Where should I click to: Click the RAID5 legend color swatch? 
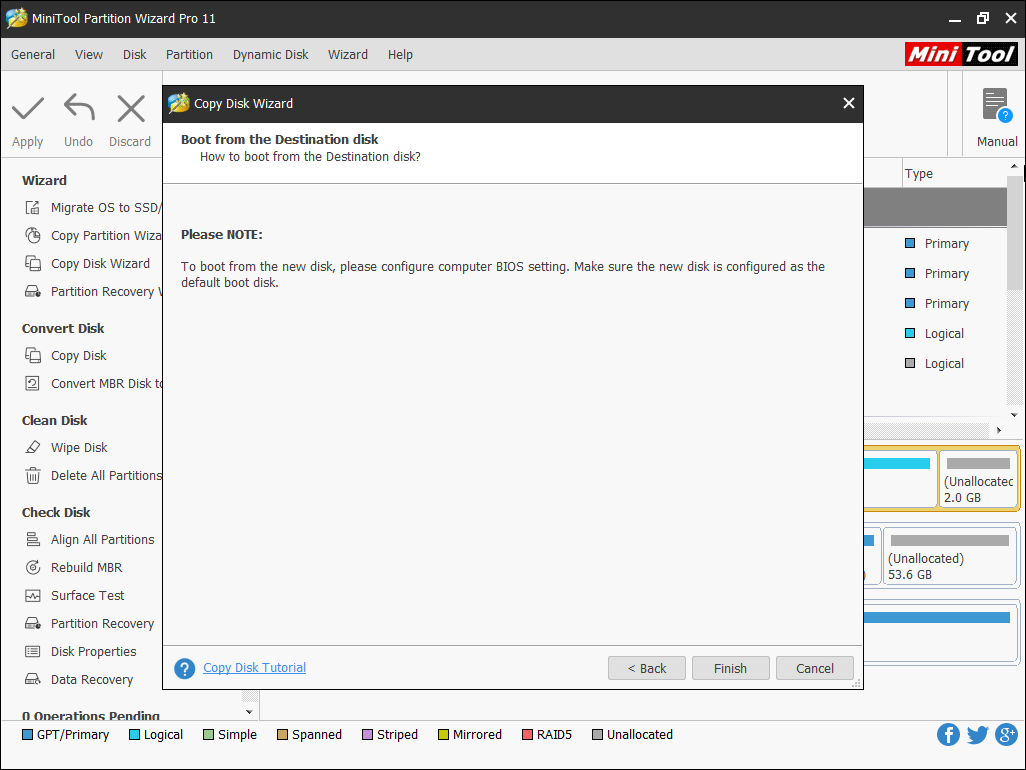pos(527,735)
